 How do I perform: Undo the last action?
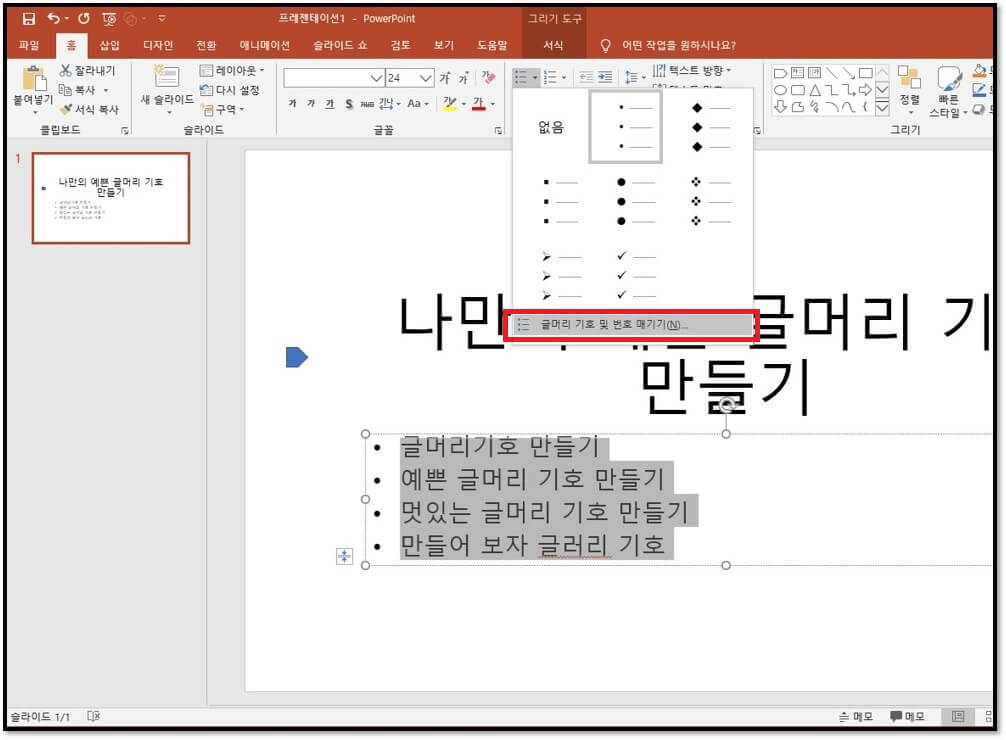click(x=54, y=19)
